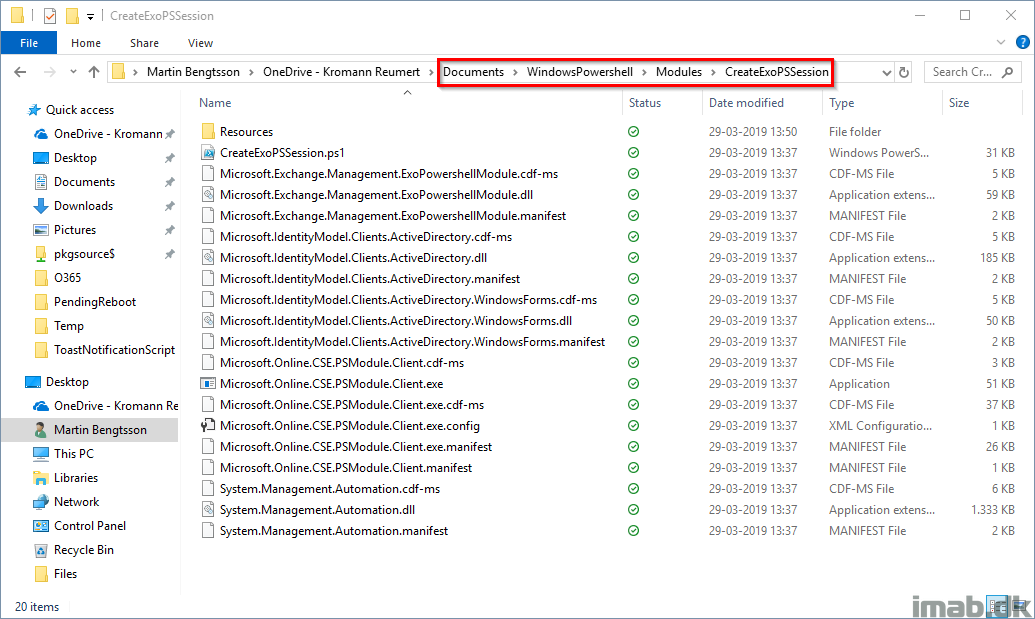The width and height of the screenshot is (1035, 619).
Task: Open Recycle Bin in navigation pane
Action: click(x=84, y=550)
